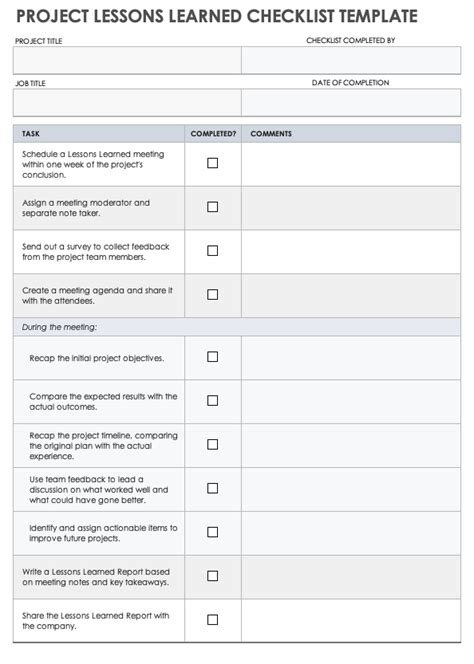Image resolution: width=474 pixels, height=664 pixels.
Task: Check 'Compare the expected results' checkbox
Action: coord(213,401)
